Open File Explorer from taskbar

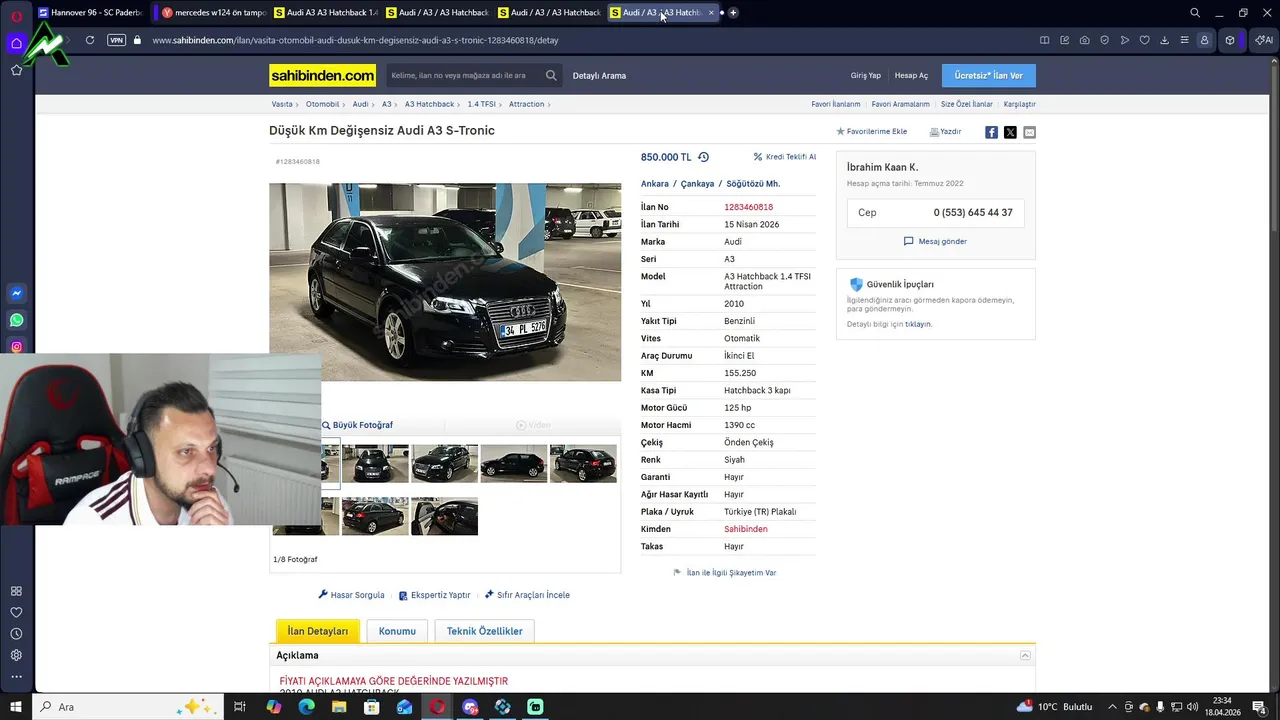click(339, 707)
